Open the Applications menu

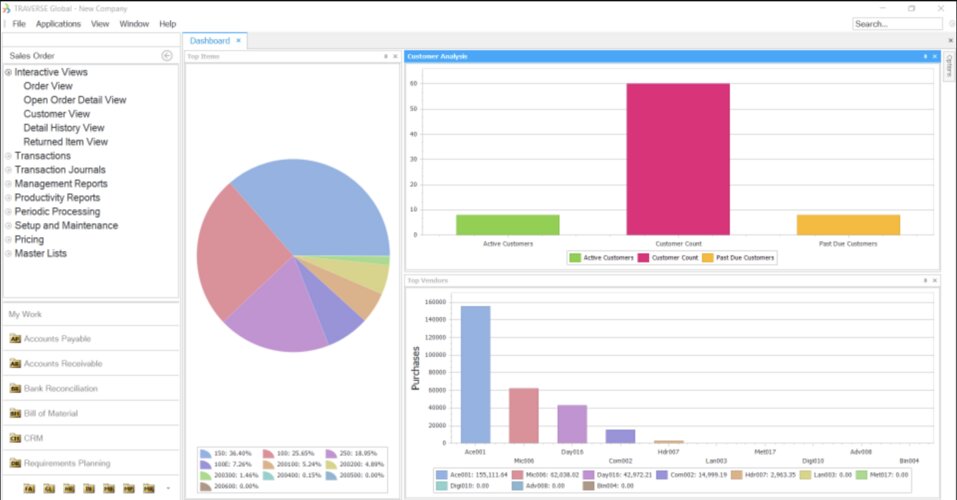pos(58,24)
